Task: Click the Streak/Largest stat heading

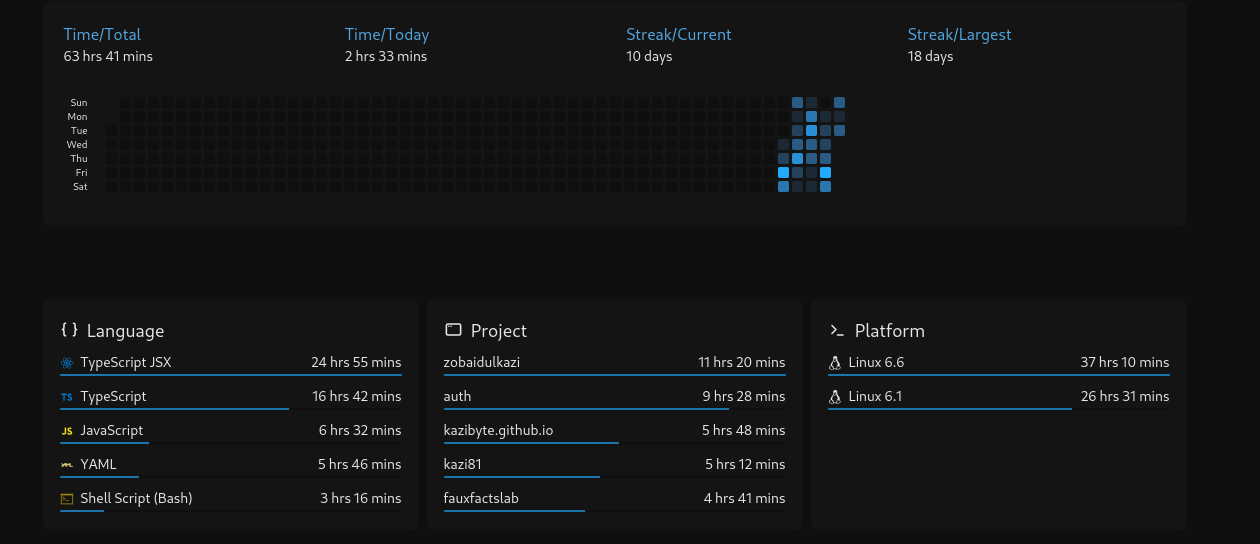Action: tap(959, 35)
